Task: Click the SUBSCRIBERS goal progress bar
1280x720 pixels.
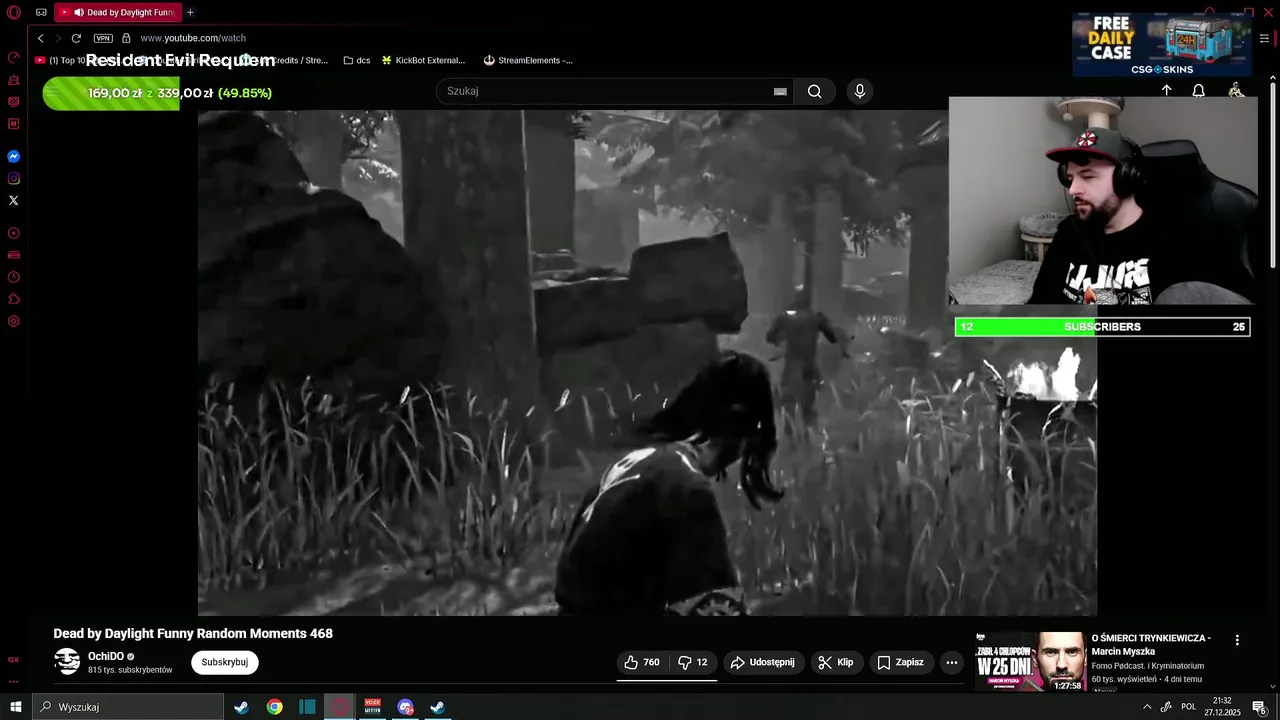Action: point(1102,327)
